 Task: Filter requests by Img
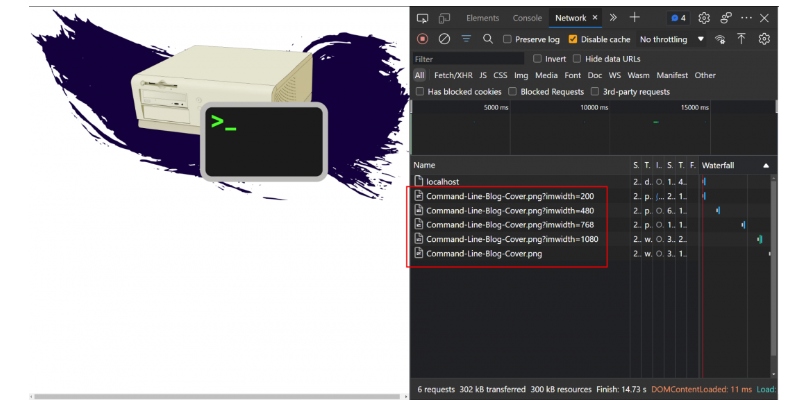click(521, 76)
